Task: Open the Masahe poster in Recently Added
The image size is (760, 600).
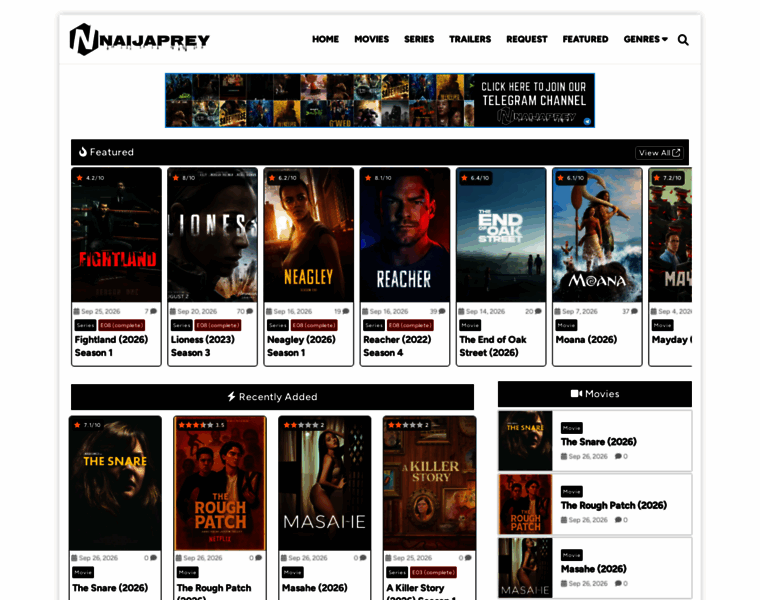Action: (325, 483)
